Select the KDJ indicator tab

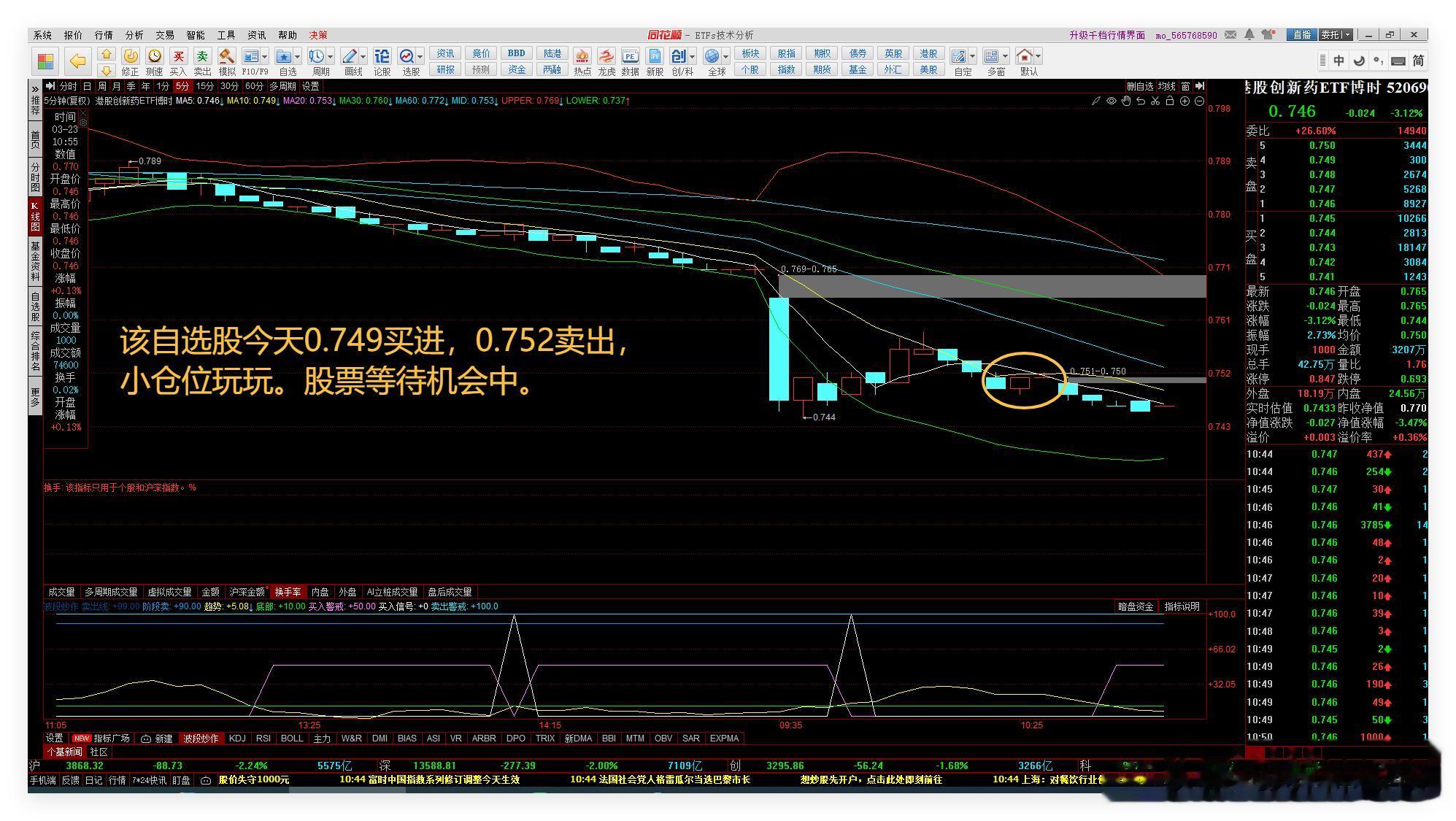[237, 739]
